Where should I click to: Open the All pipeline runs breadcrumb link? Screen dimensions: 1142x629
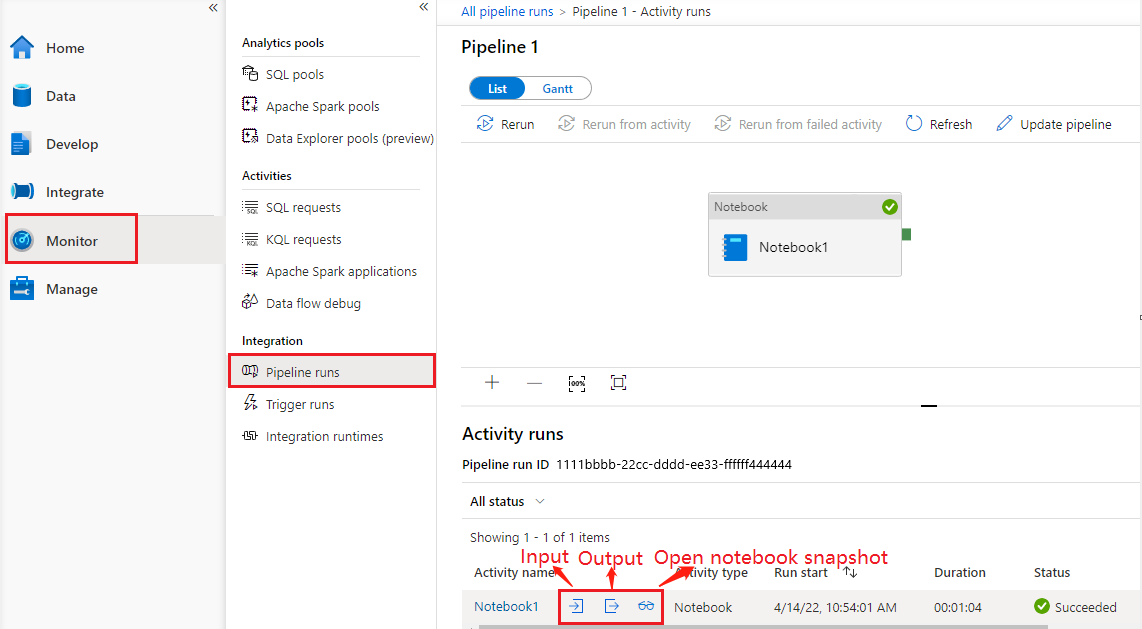[507, 11]
